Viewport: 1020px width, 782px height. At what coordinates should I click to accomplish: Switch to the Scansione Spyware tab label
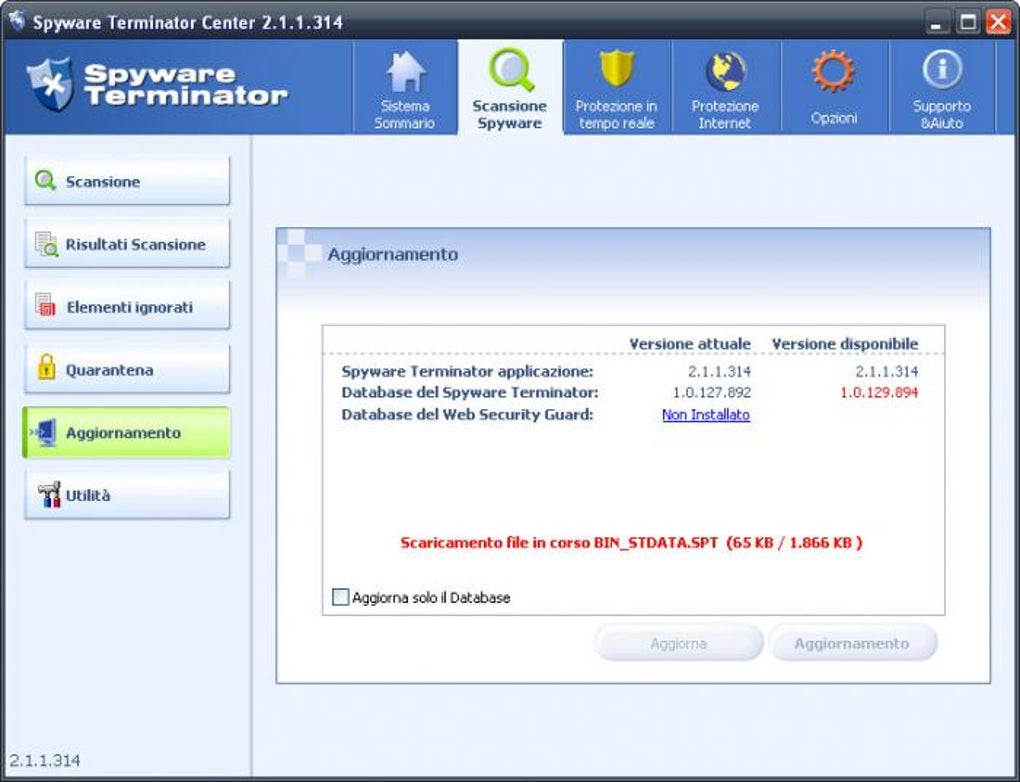(x=510, y=114)
